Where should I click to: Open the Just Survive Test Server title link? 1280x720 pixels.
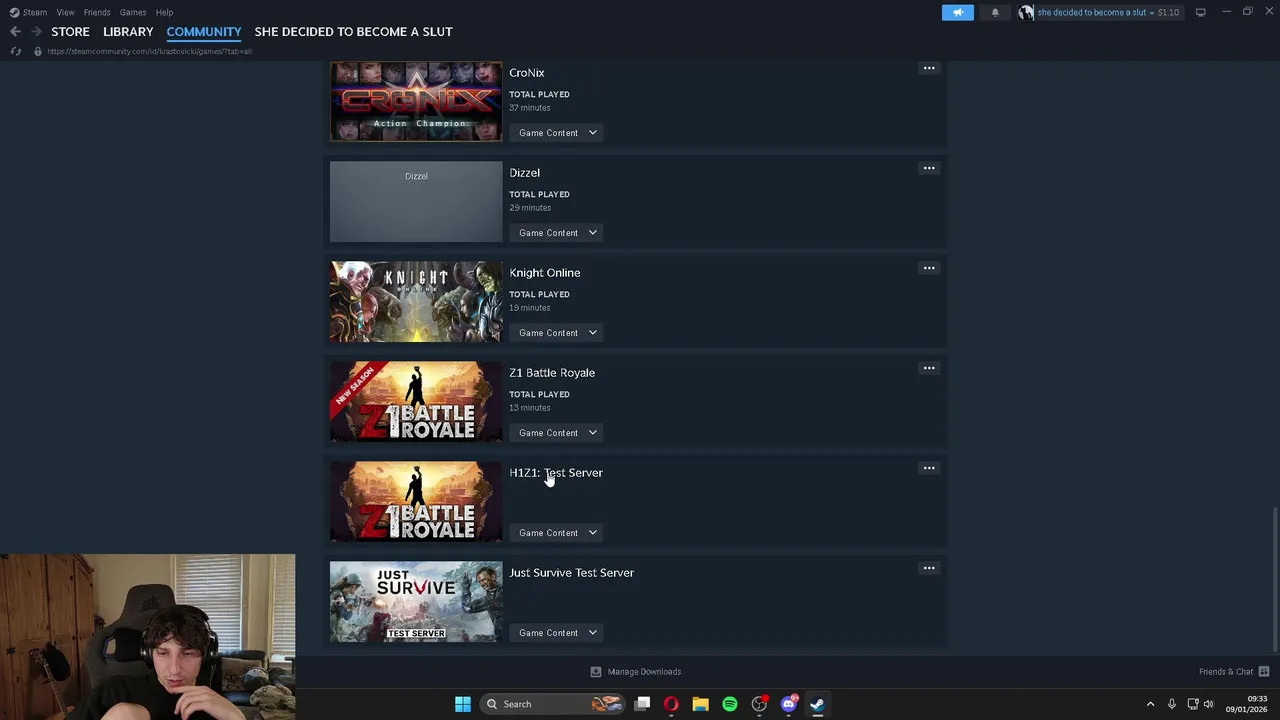[572, 573]
